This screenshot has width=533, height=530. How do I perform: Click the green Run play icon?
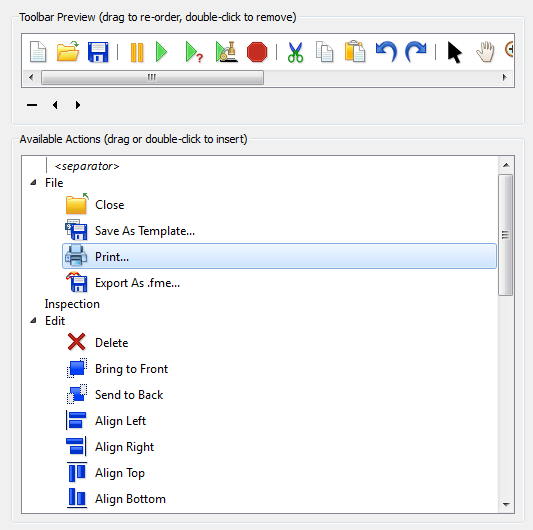(161, 52)
